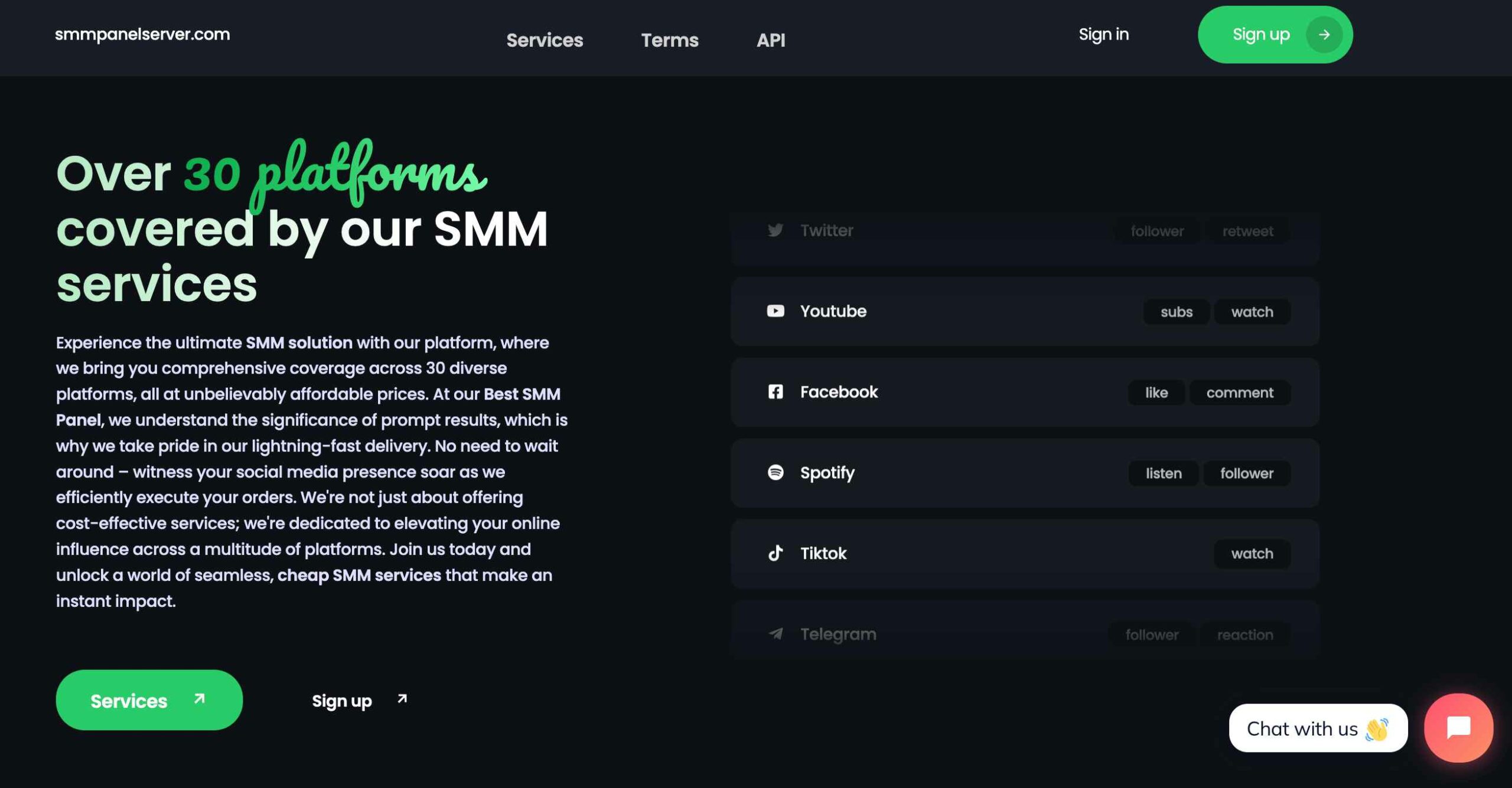Click the Facebook logo icon
The image size is (1512, 788).
pos(775,392)
